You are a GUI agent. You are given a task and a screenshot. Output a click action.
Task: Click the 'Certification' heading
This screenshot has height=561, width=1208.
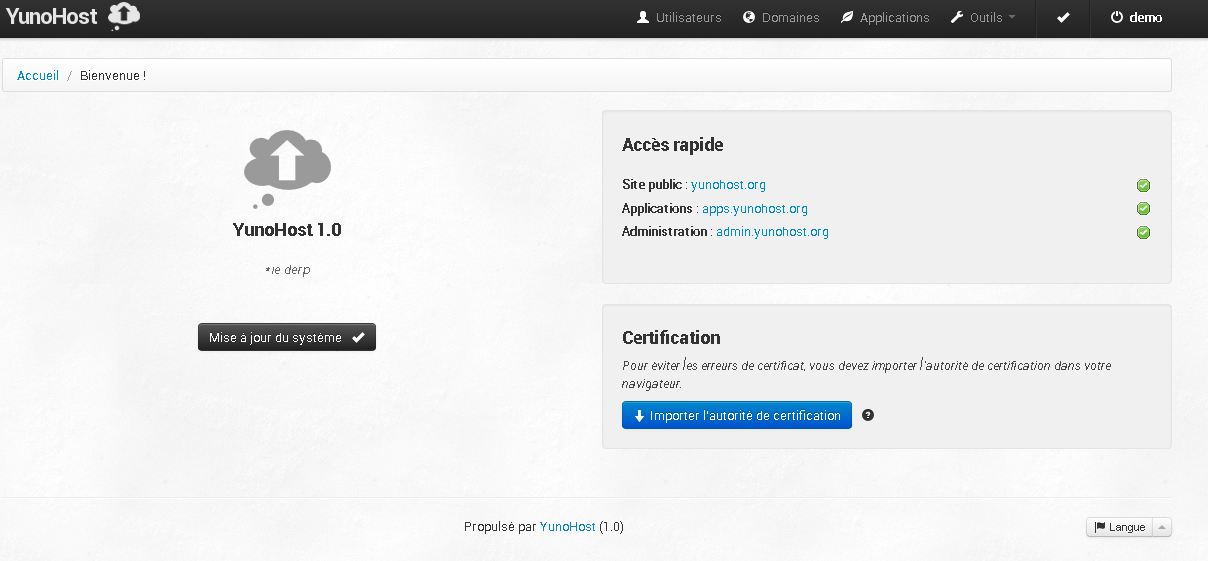pyautogui.click(x=671, y=338)
